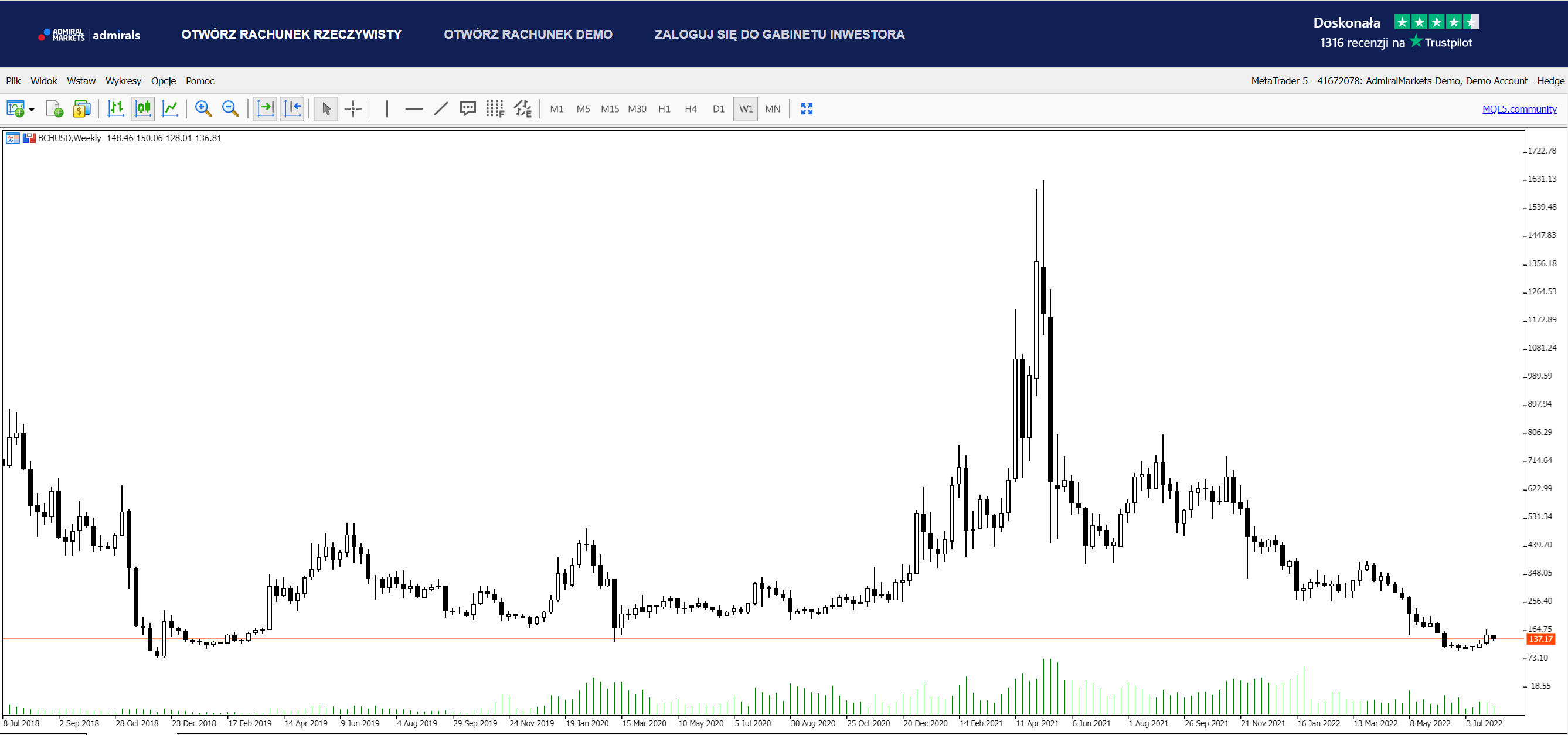Screen dimensions: 1568x735
Task: Open the Wykresy menu
Action: (123, 81)
